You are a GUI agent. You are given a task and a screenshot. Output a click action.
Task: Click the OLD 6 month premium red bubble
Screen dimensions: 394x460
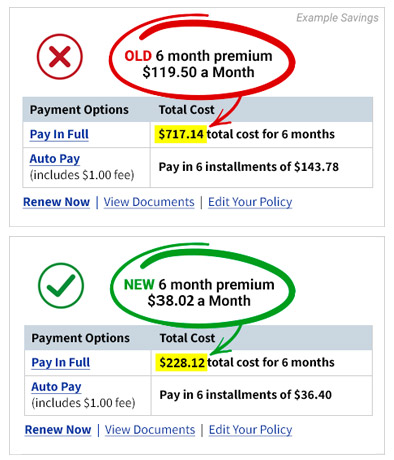point(202,58)
